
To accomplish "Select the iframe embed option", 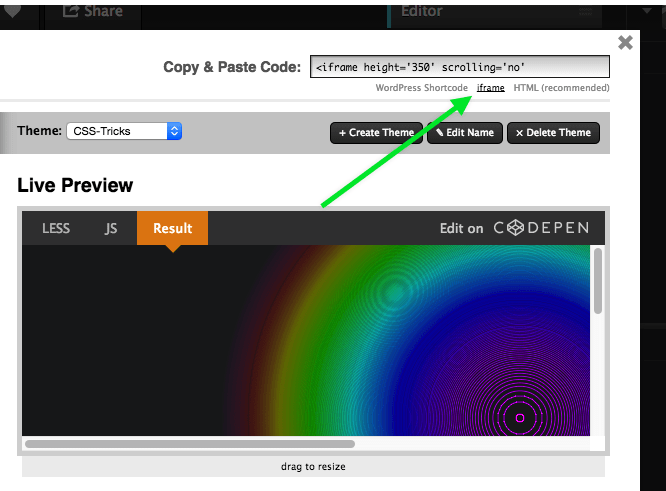I will (491, 88).
